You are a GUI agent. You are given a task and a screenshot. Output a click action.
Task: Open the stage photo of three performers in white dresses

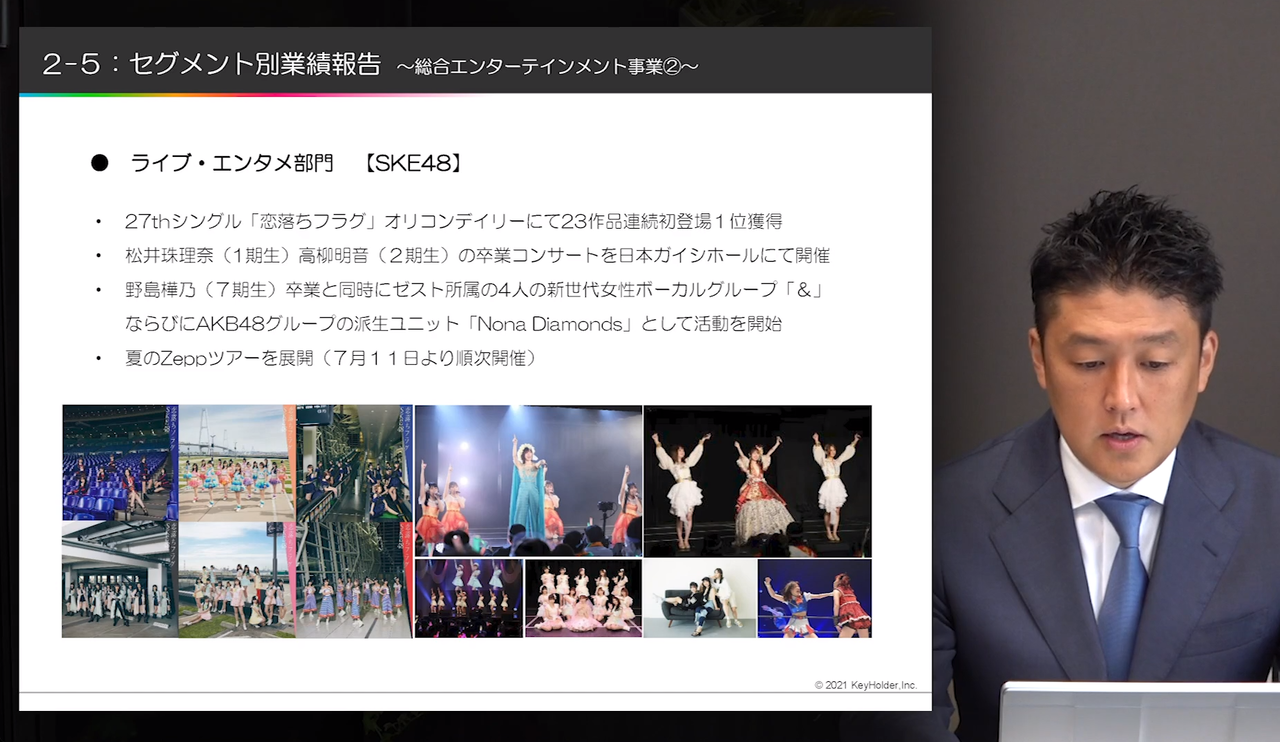[757, 481]
